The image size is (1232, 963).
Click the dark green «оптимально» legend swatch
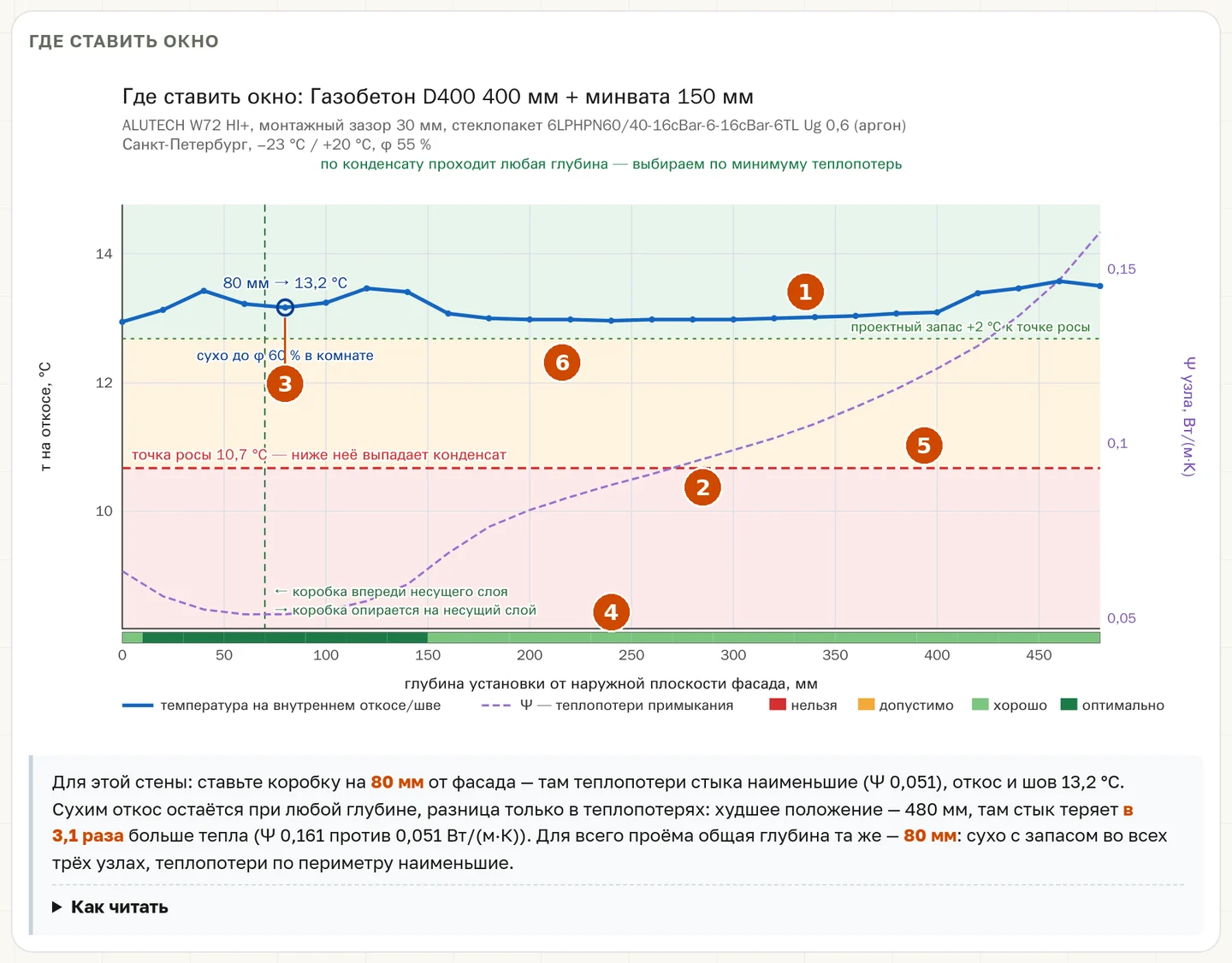pyautogui.click(x=1069, y=705)
